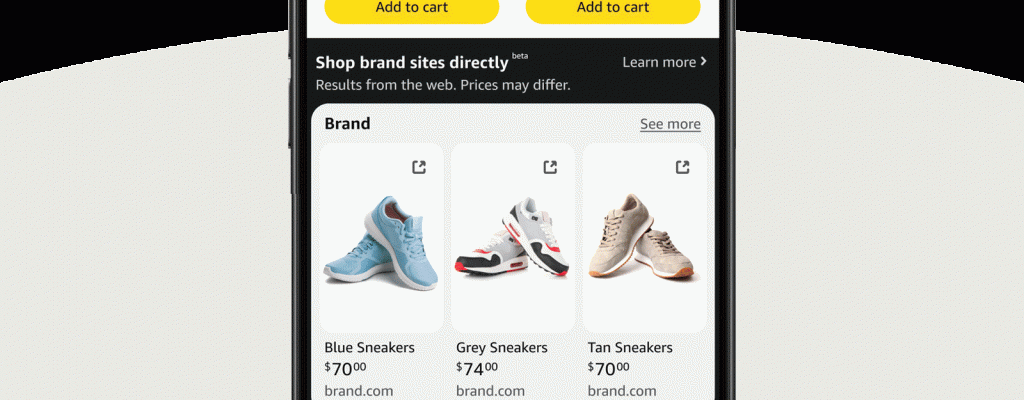Open external link icon on Tan Sneakers card
The image size is (1024, 400).
click(x=682, y=167)
